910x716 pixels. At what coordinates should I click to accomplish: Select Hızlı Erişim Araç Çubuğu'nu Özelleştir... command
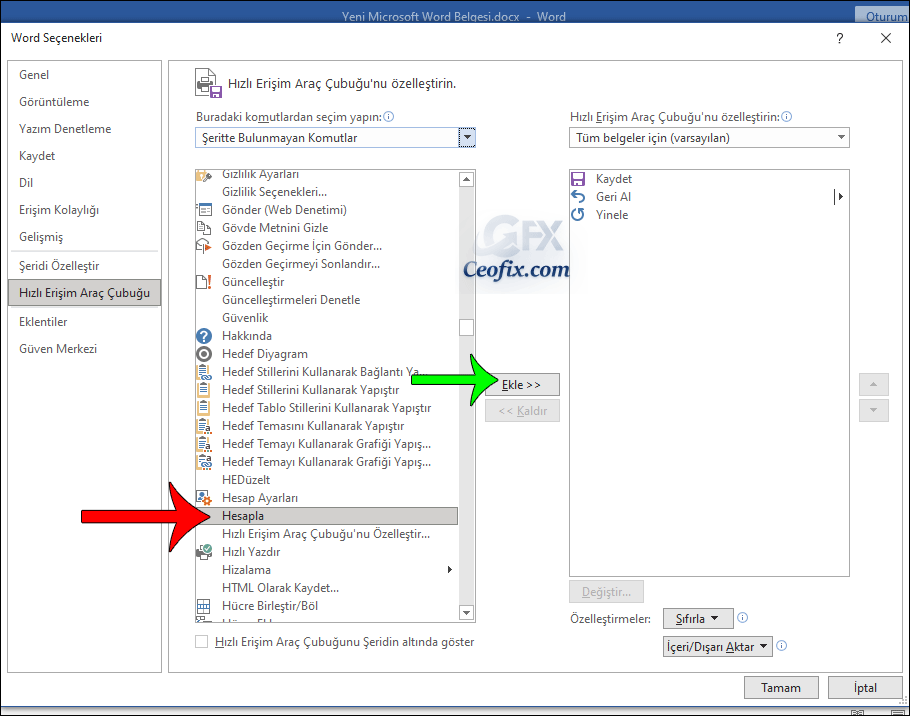click(326, 534)
